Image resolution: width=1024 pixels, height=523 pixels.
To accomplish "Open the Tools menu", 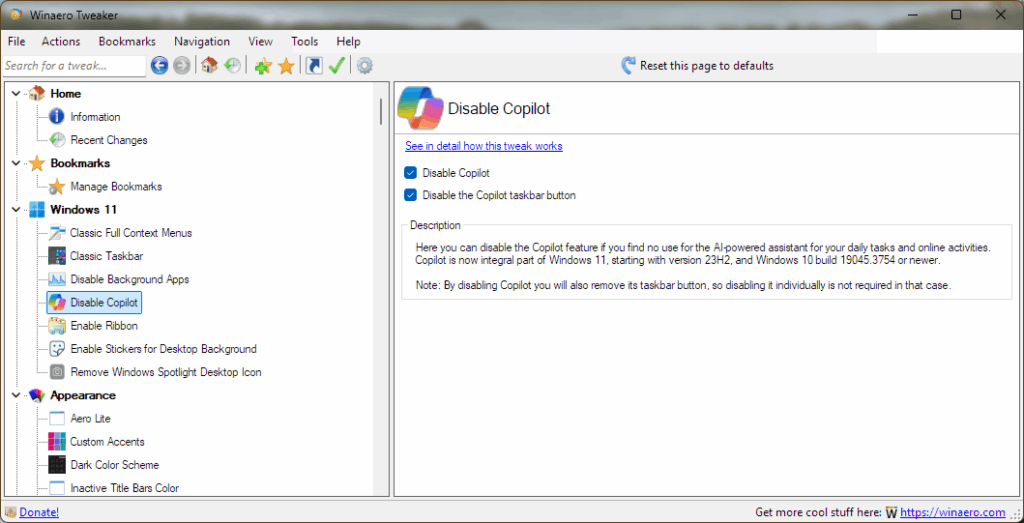I will pos(305,41).
